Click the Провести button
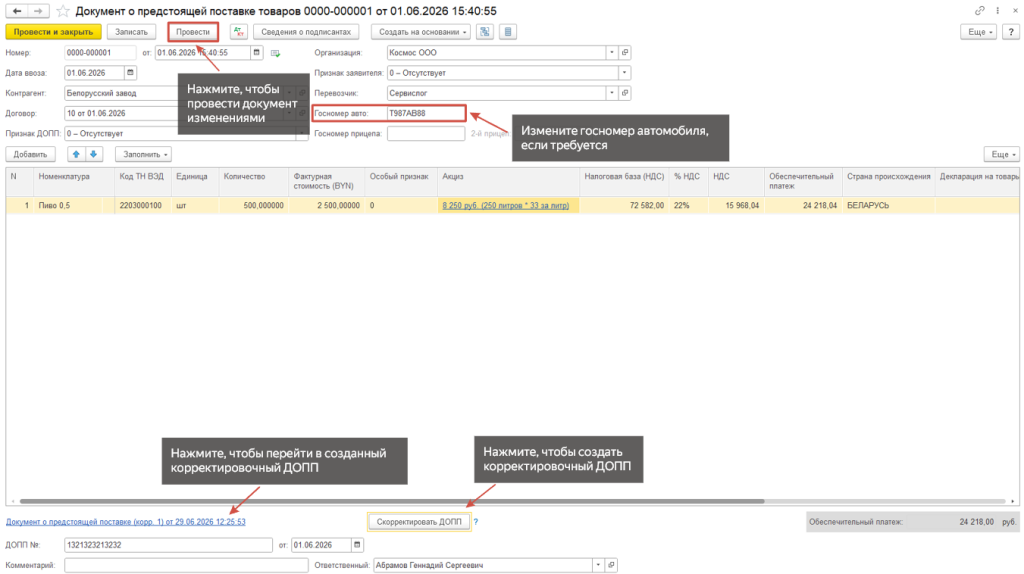Viewport: 1024px width, 574px height. [x=193, y=31]
